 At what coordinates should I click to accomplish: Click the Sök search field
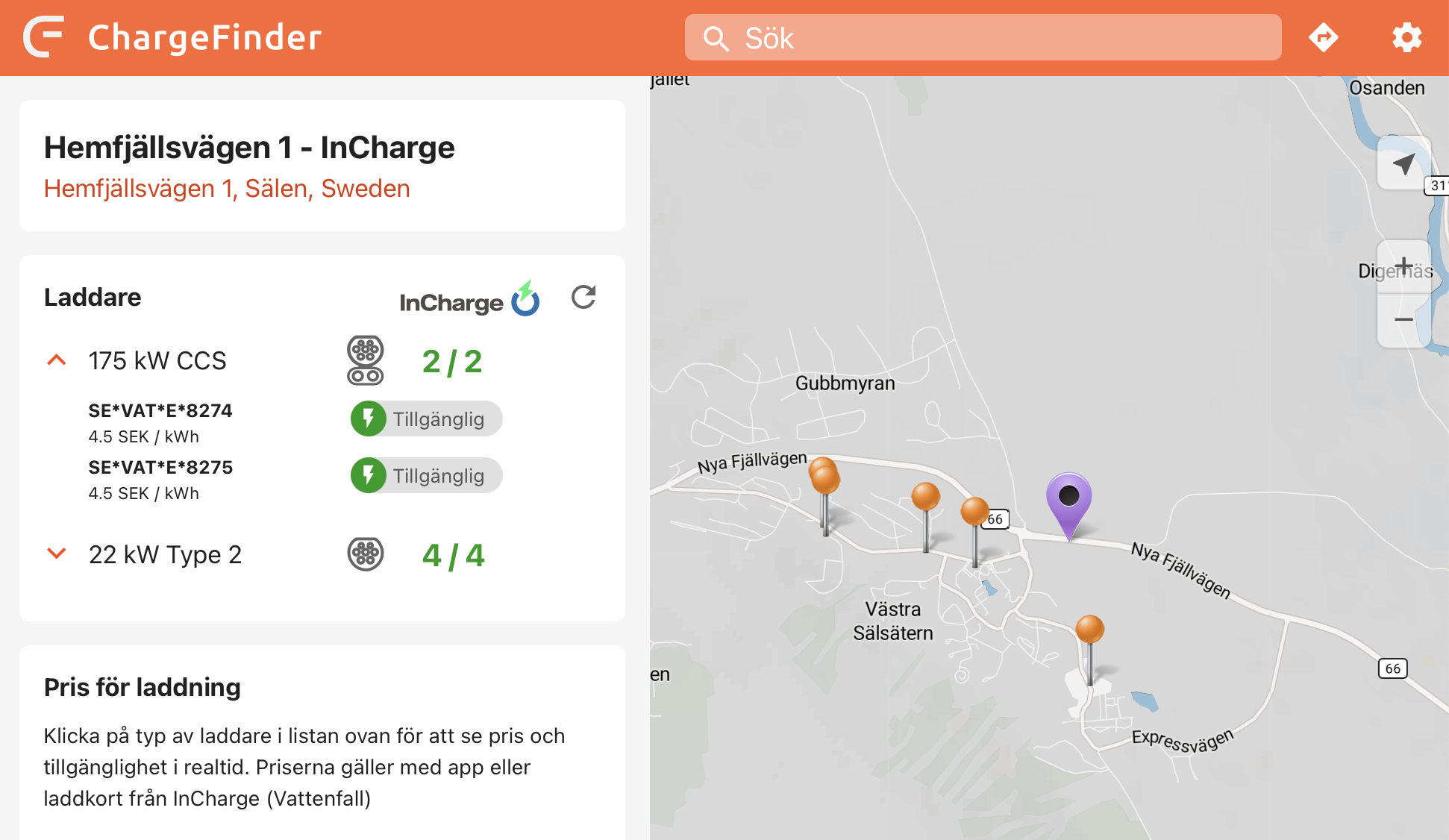tap(983, 38)
